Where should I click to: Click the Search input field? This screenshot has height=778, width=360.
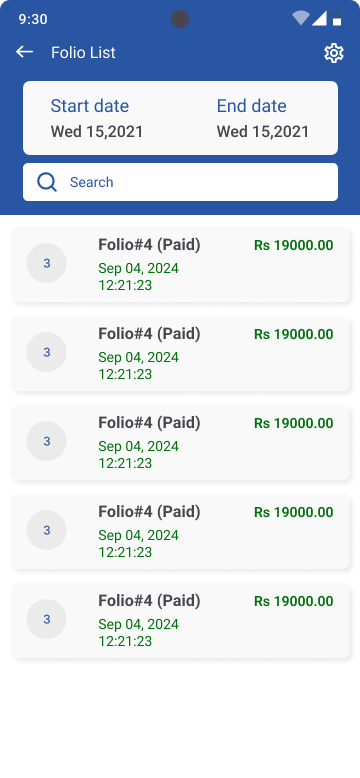click(x=180, y=182)
